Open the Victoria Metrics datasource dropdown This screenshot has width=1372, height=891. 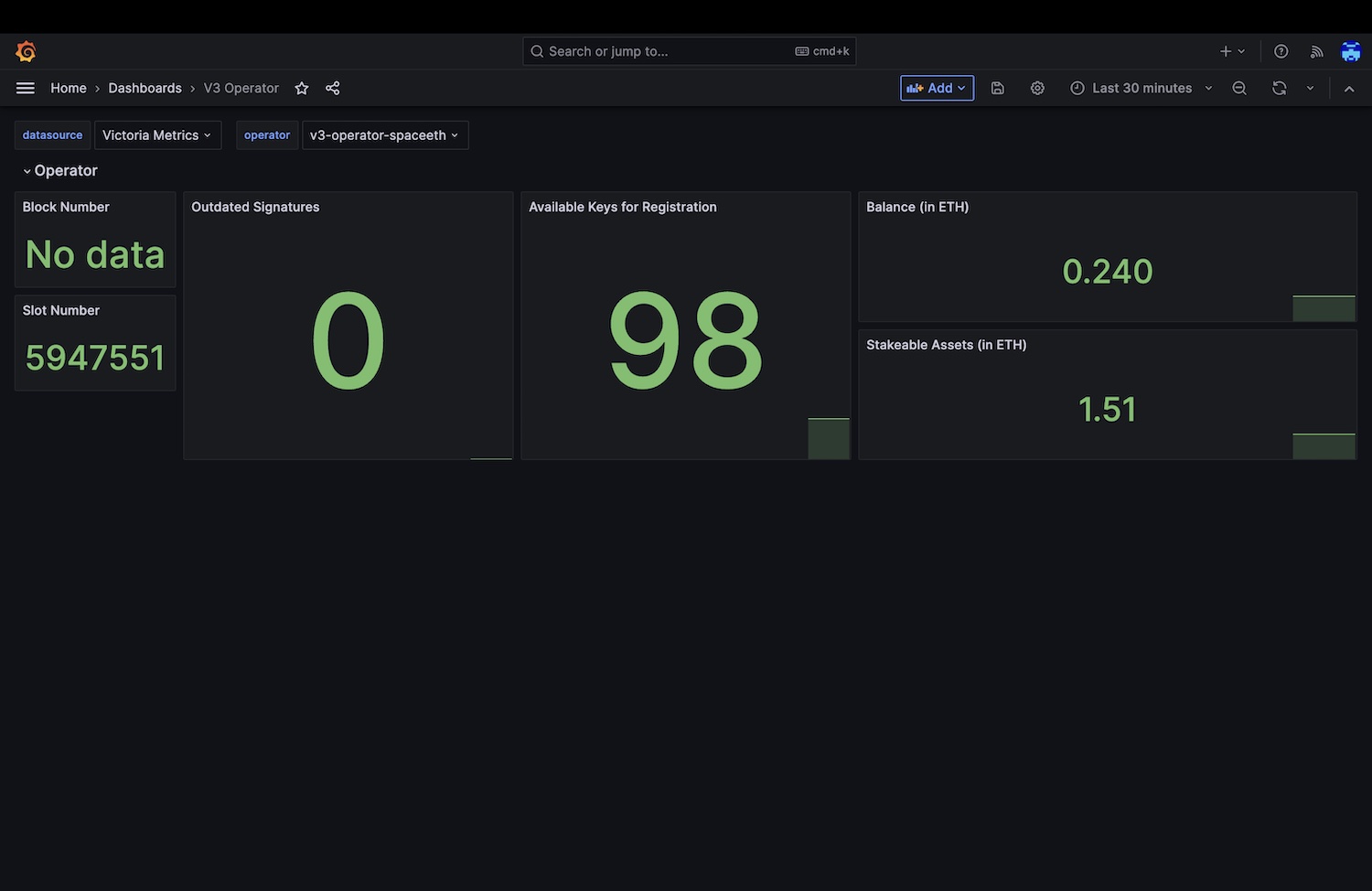(x=157, y=135)
